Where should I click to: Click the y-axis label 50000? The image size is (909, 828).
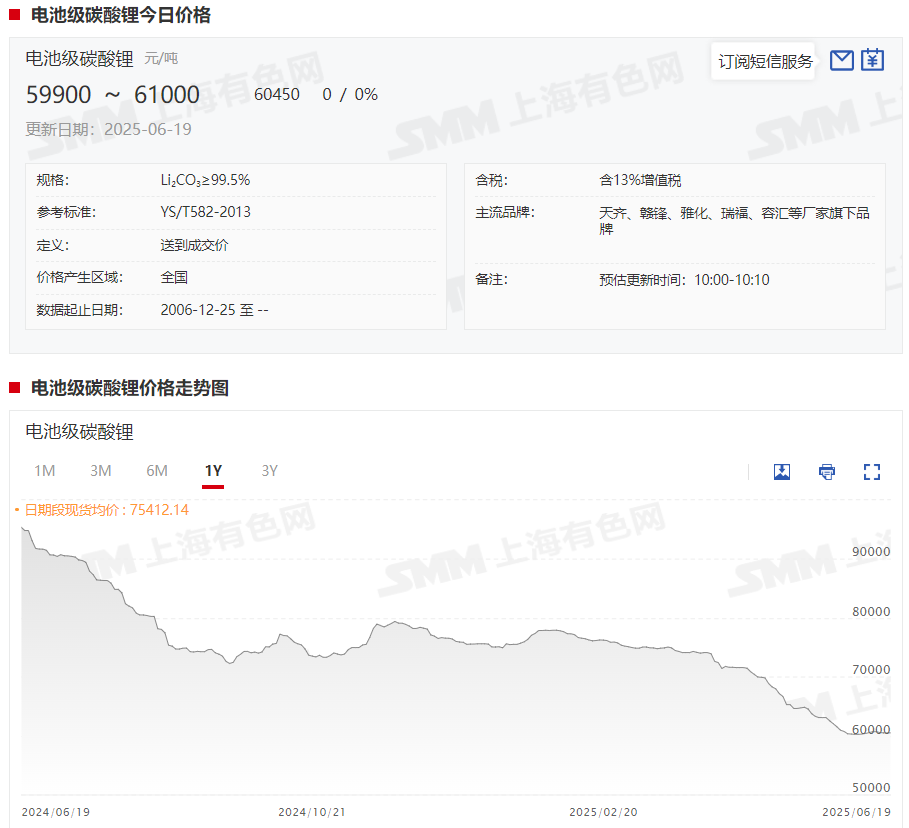tap(871, 787)
